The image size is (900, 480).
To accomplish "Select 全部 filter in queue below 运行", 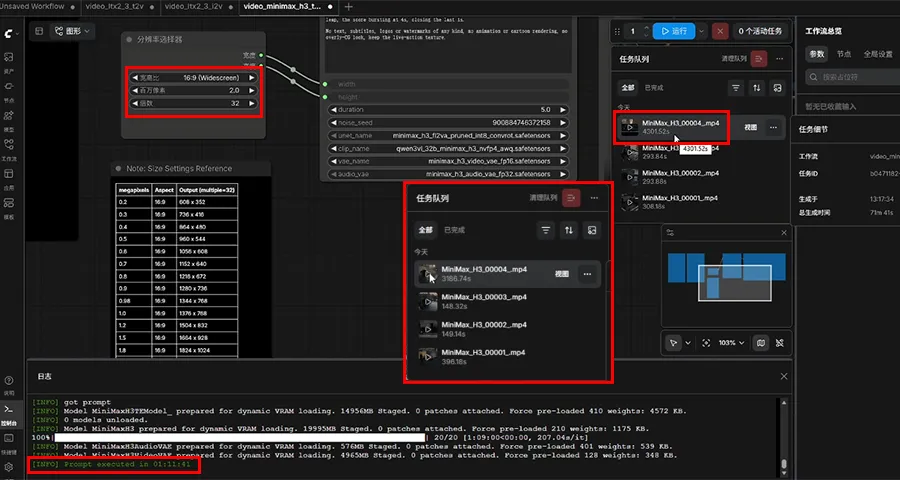I will 627,88.
